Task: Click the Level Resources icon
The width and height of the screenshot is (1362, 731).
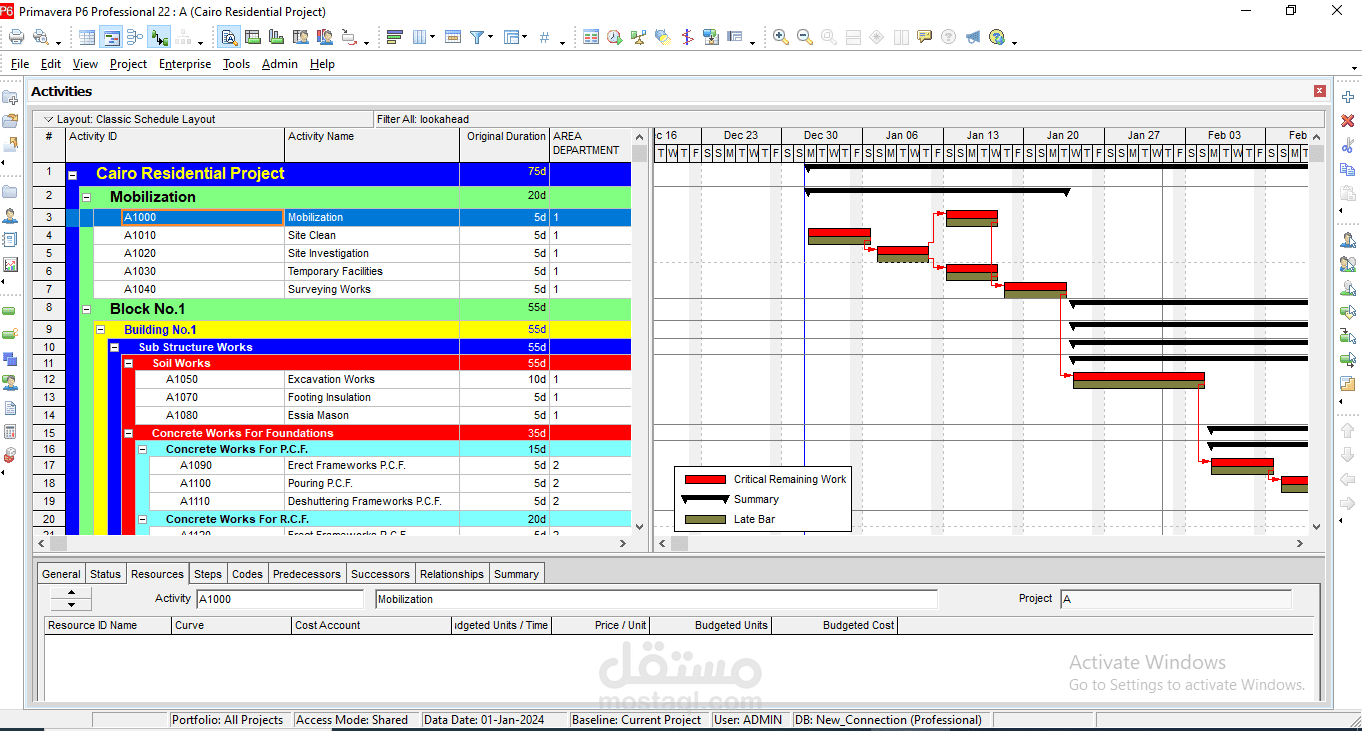Action: [x=638, y=37]
